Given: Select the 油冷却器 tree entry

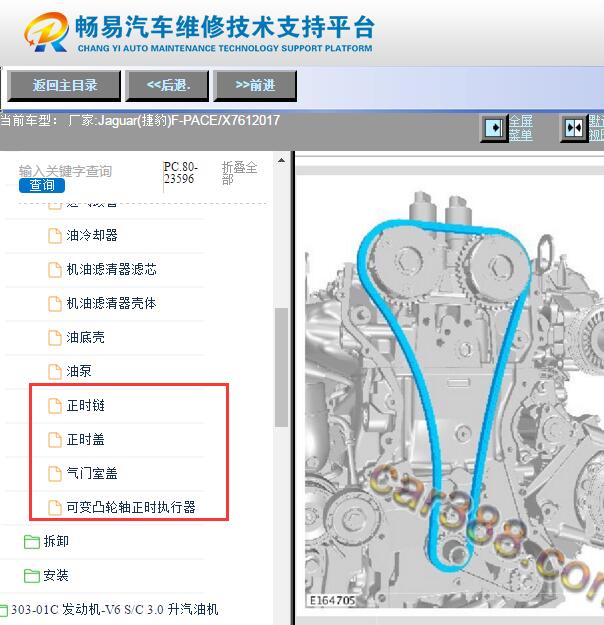Looking at the screenshot, I should click(x=92, y=235).
